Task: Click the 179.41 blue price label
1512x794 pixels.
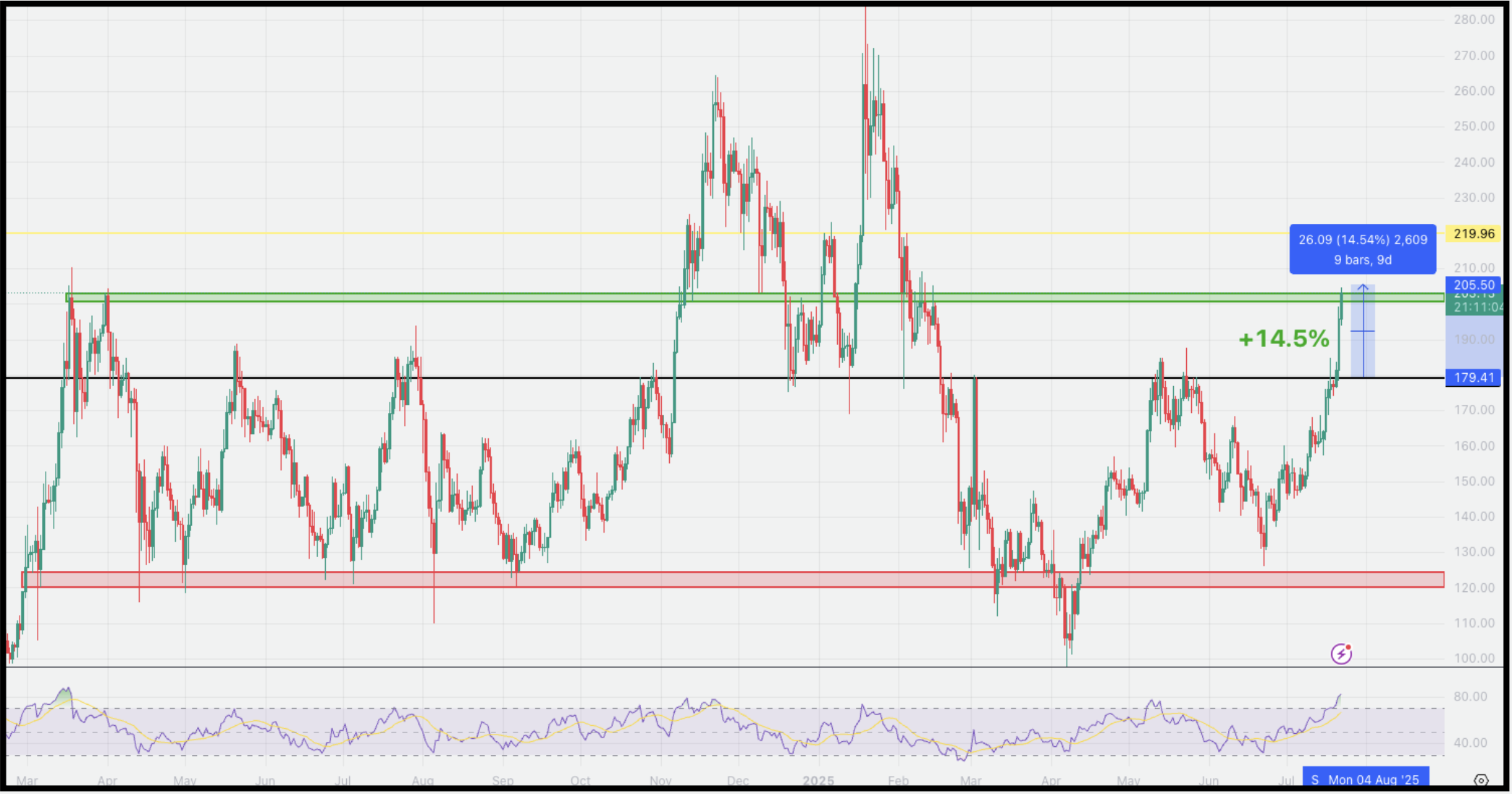Action: pyautogui.click(x=1474, y=377)
